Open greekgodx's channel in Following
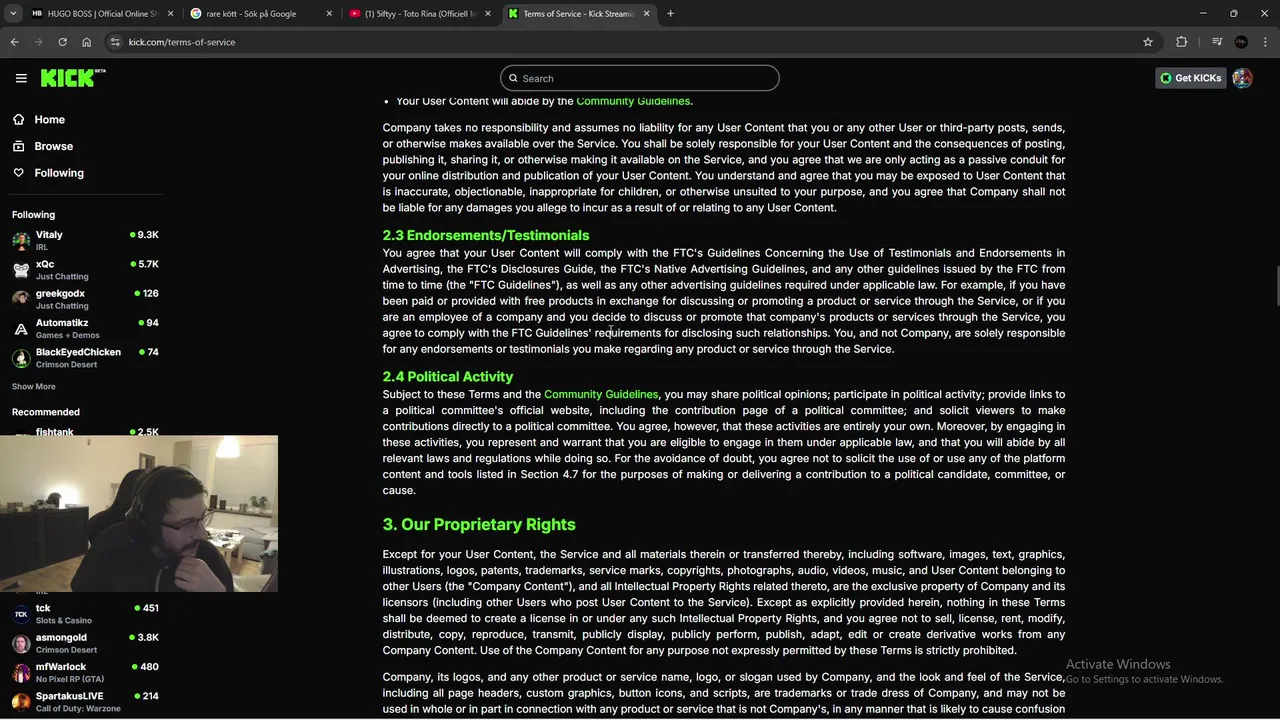The width and height of the screenshot is (1280, 720). (84, 299)
